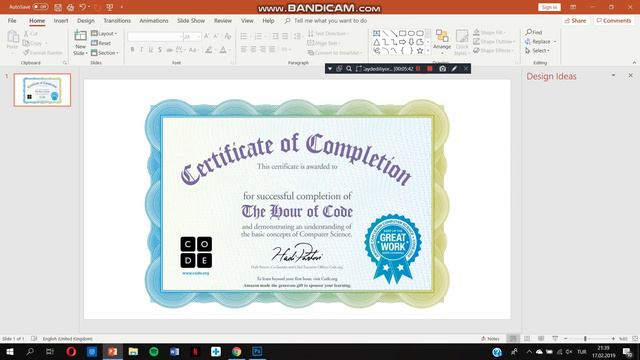This screenshot has width=640, height=360.
Task: Expand the shapes gallery More arrow
Action: 428,51
